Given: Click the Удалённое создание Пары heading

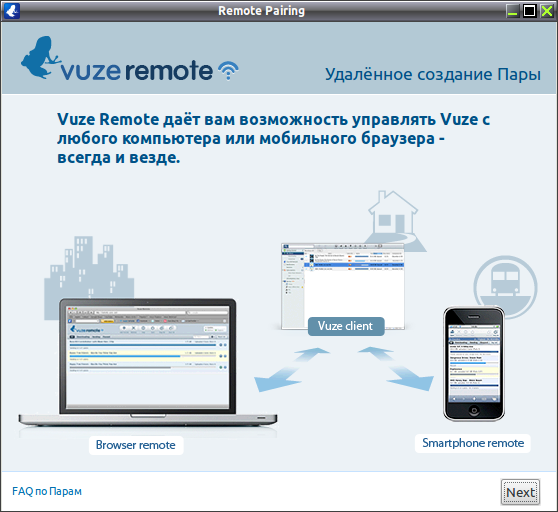Looking at the screenshot, I should pyautogui.click(x=433, y=74).
